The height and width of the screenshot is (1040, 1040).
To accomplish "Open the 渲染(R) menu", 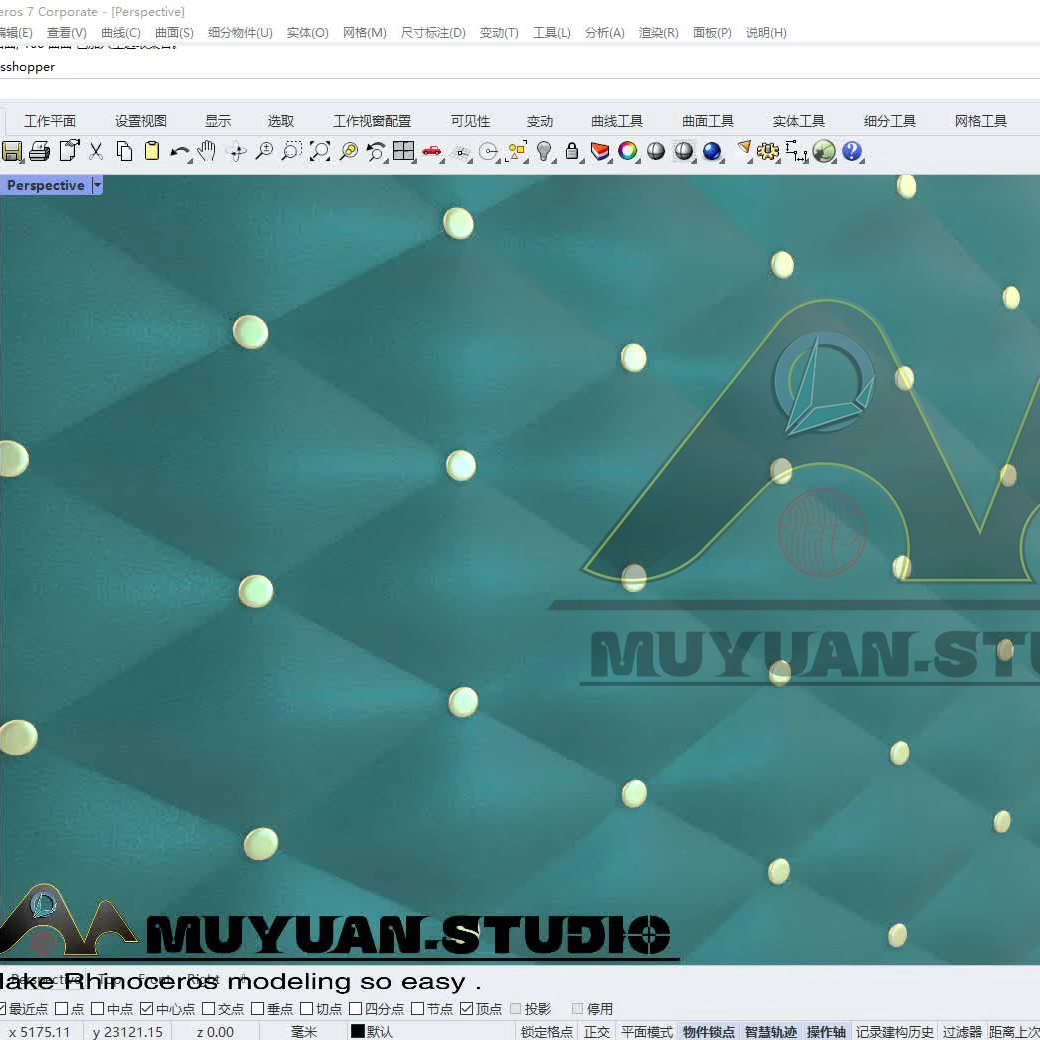I will (659, 32).
